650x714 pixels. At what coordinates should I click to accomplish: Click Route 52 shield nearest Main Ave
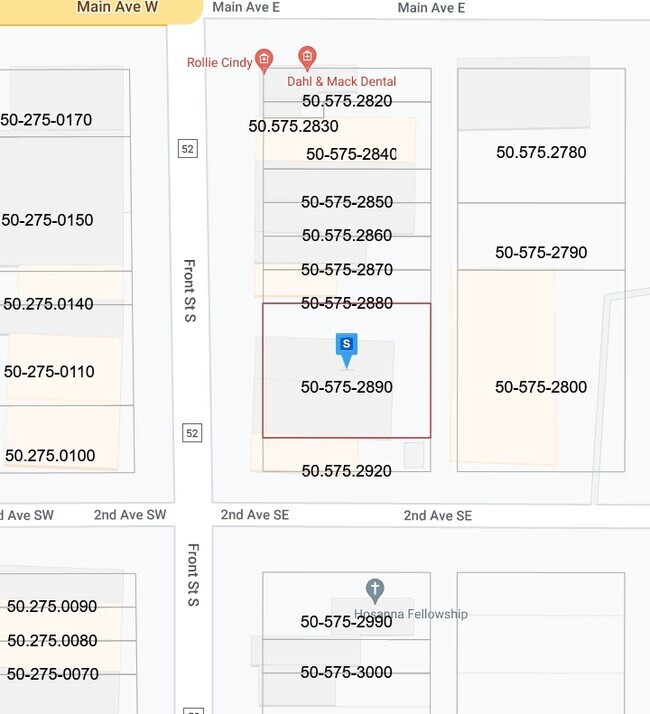(188, 148)
